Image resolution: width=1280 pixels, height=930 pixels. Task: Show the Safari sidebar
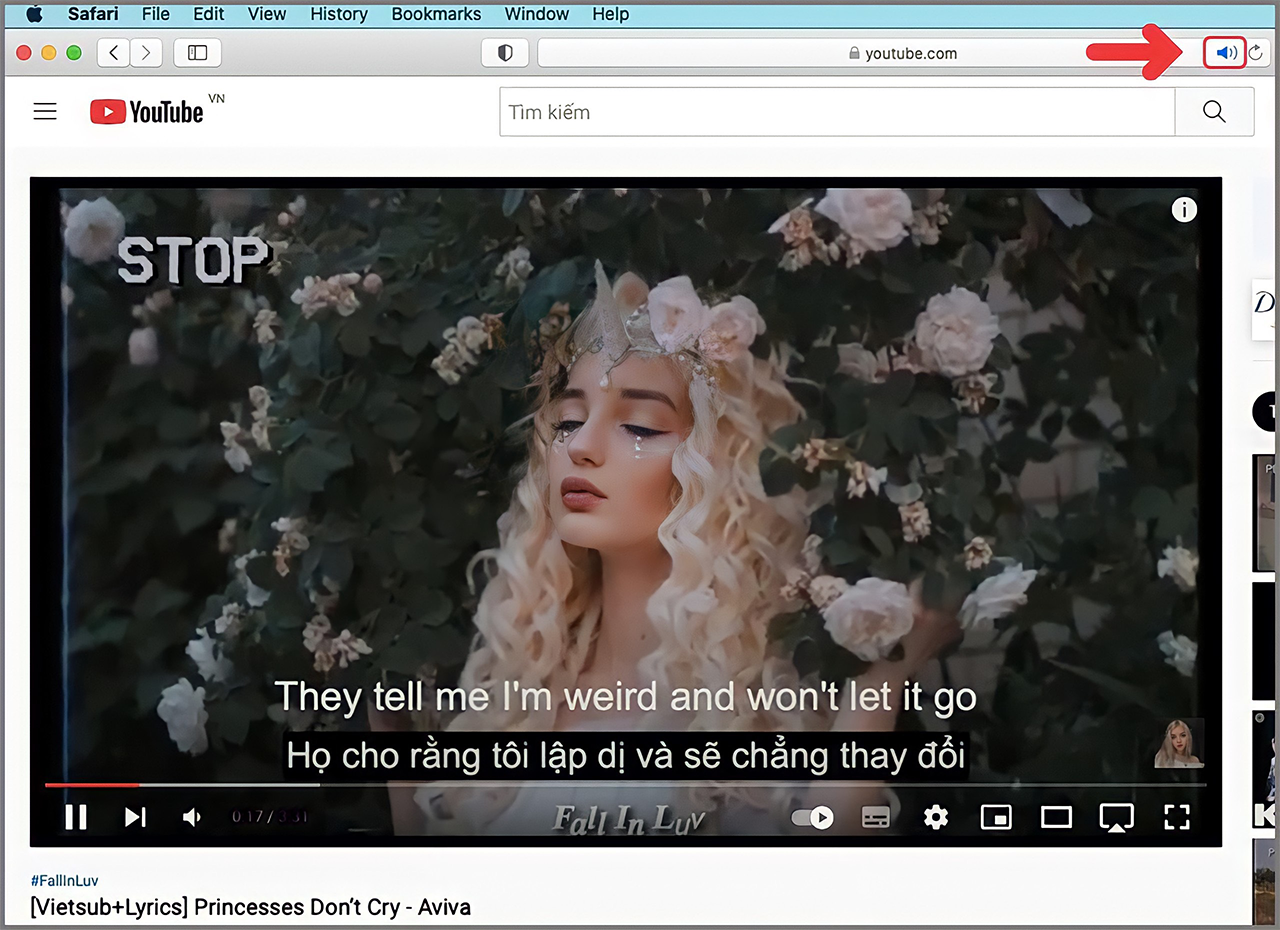pyautogui.click(x=197, y=53)
